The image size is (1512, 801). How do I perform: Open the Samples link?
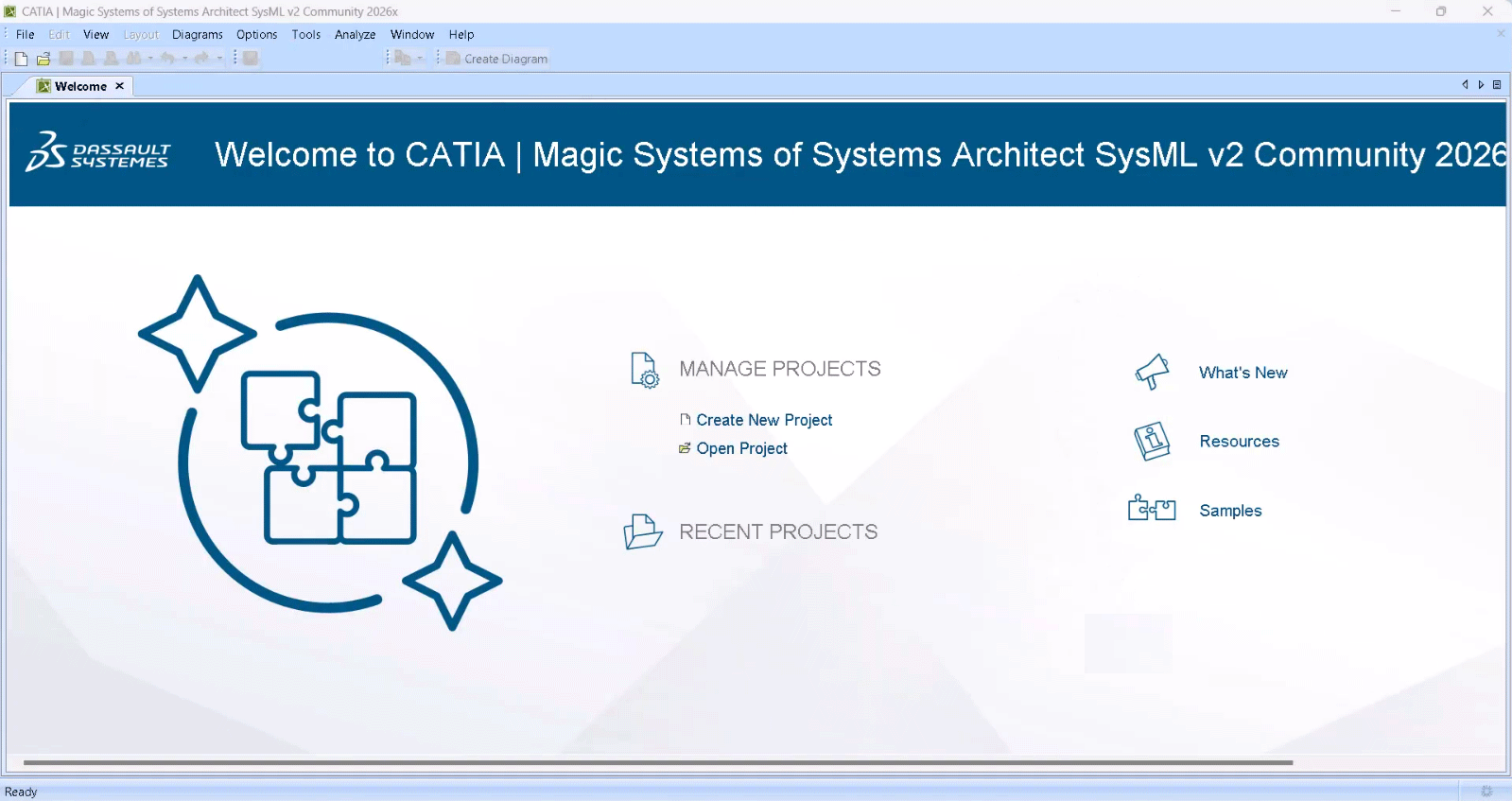tap(1231, 511)
